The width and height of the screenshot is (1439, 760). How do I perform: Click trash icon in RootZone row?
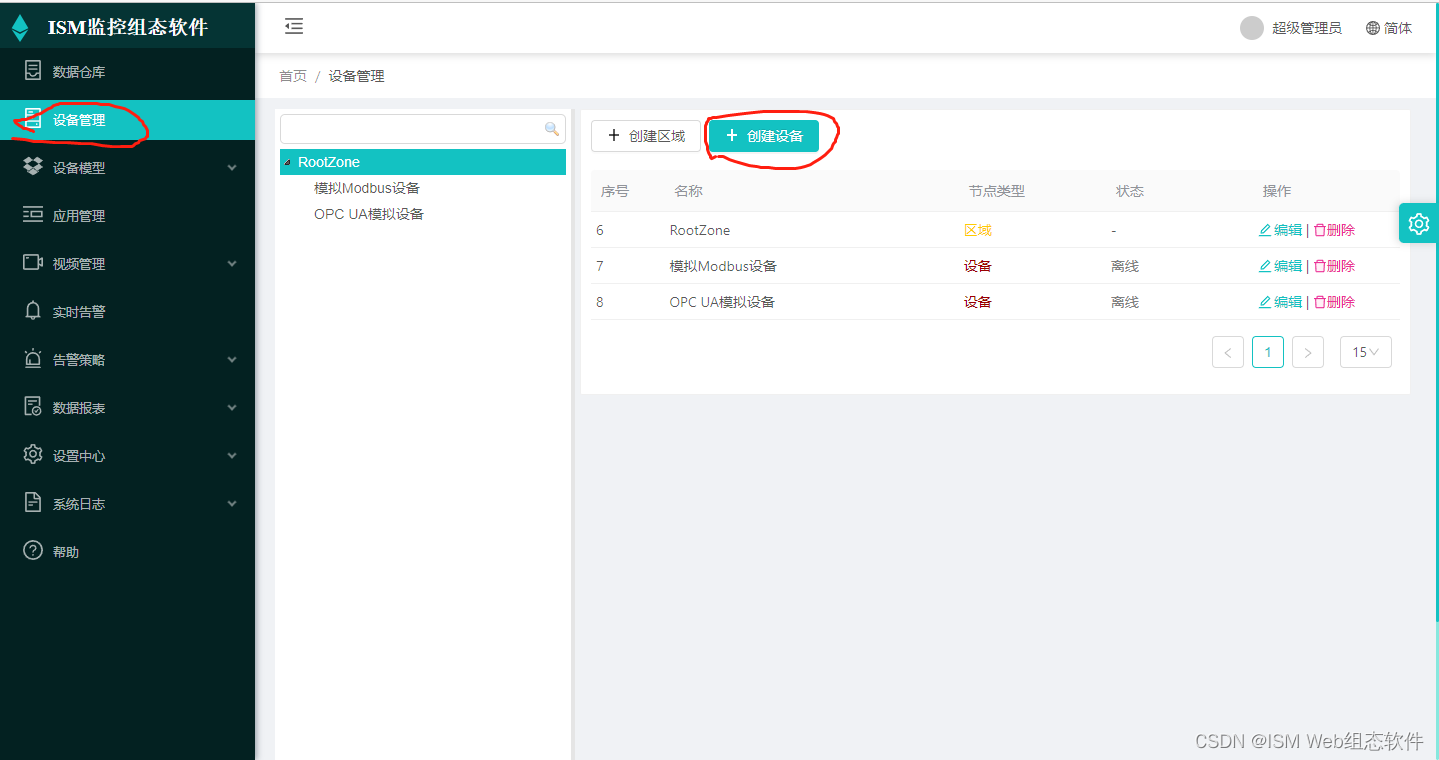[1319, 230]
